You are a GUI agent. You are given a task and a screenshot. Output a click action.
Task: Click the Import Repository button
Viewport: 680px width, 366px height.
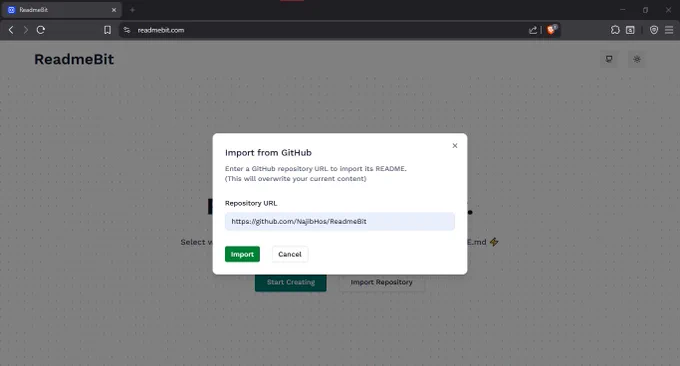[x=381, y=282]
